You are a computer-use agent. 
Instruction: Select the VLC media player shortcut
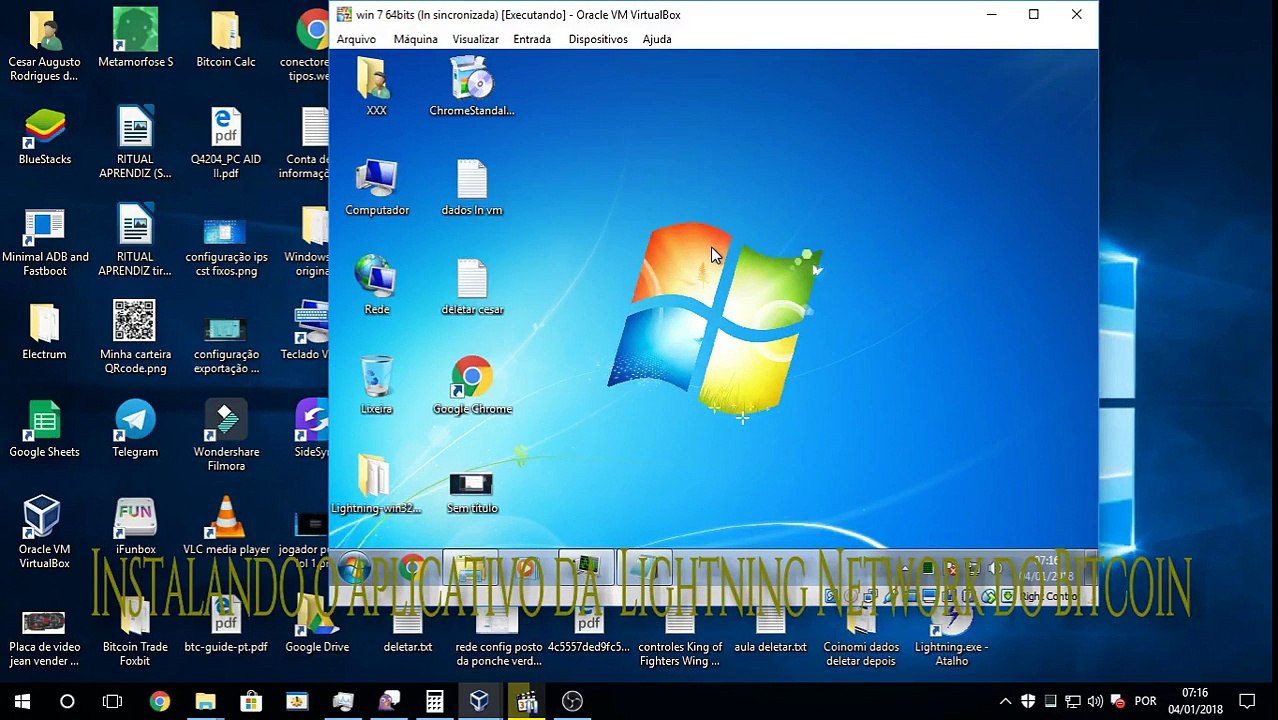pos(226,527)
